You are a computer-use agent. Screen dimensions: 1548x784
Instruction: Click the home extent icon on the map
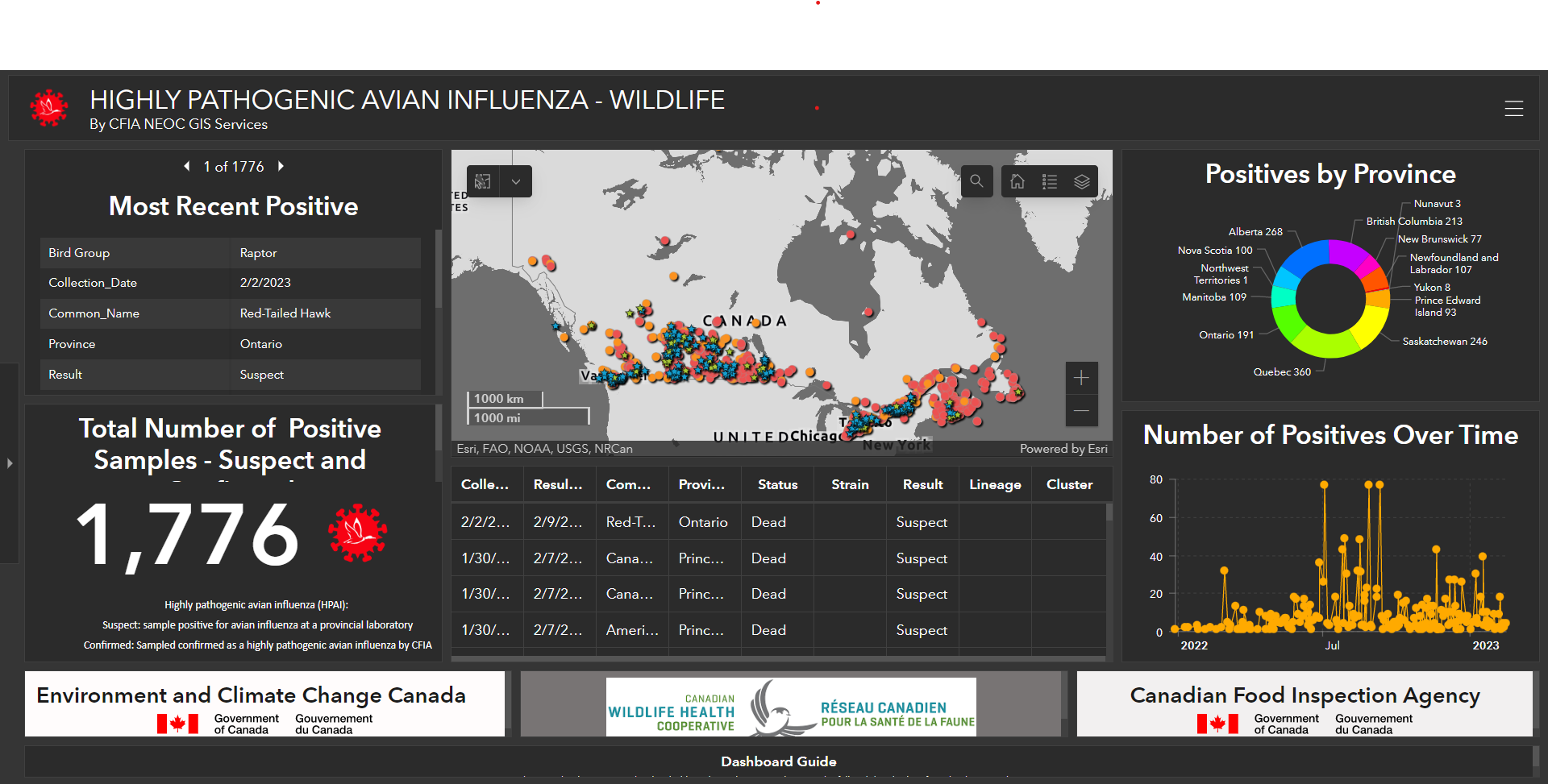pyautogui.click(x=1017, y=181)
